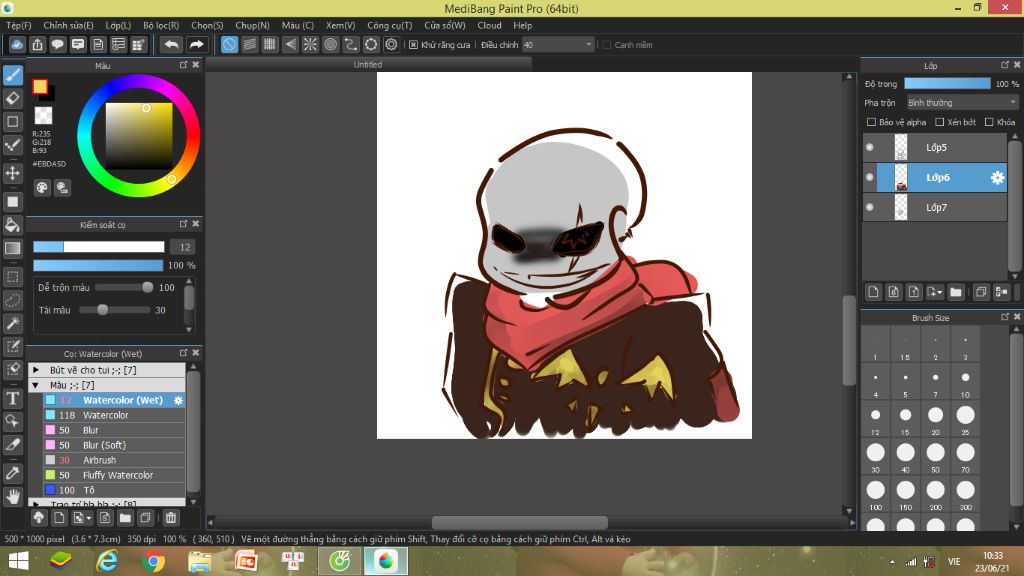This screenshot has width=1024, height=576.
Task: Select brush size 100 preset
Action: [875, 494]
